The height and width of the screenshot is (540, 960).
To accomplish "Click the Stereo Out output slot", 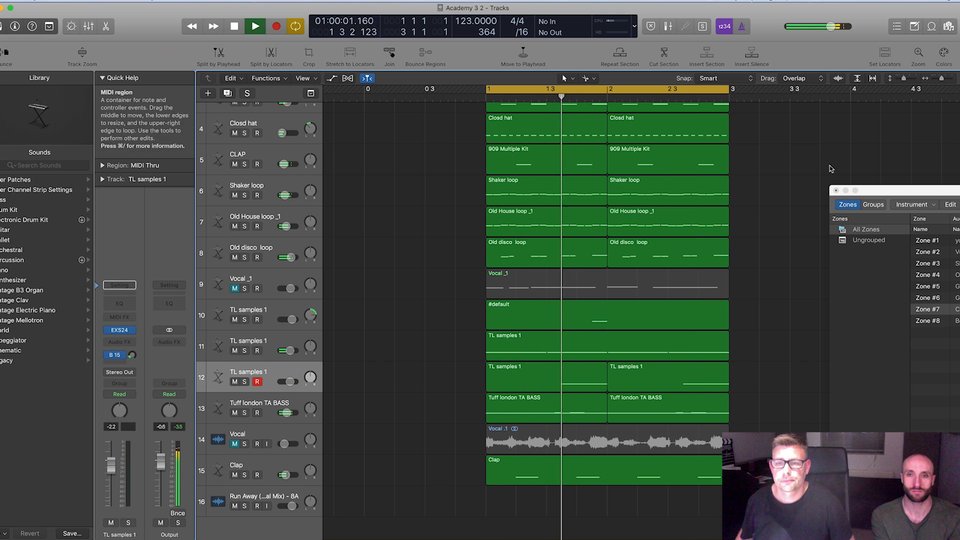I will click(x=119, y=372).
